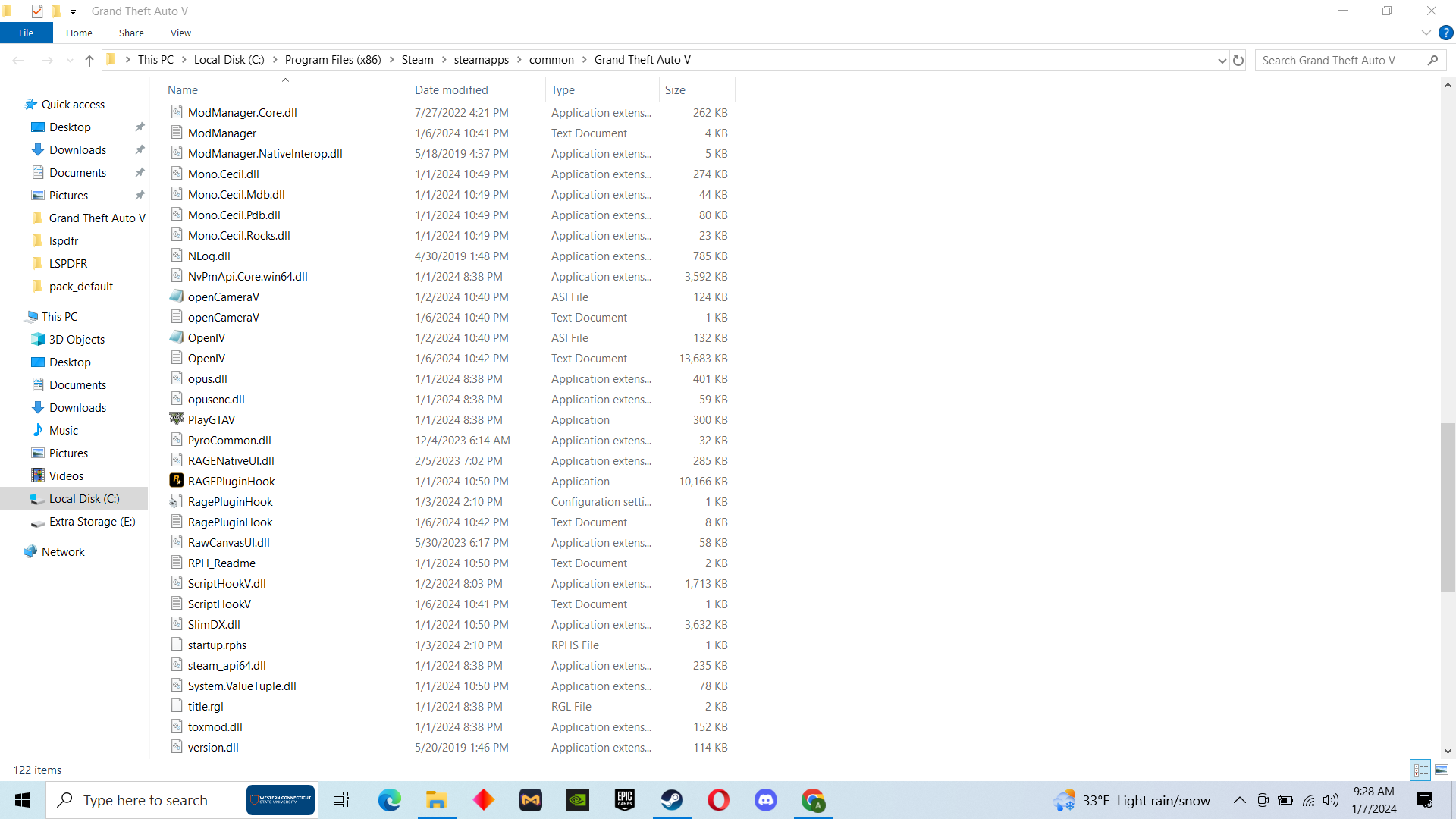Switch to large icons view button
This screenshot has height=819, width=1456.
(1442, 770)
